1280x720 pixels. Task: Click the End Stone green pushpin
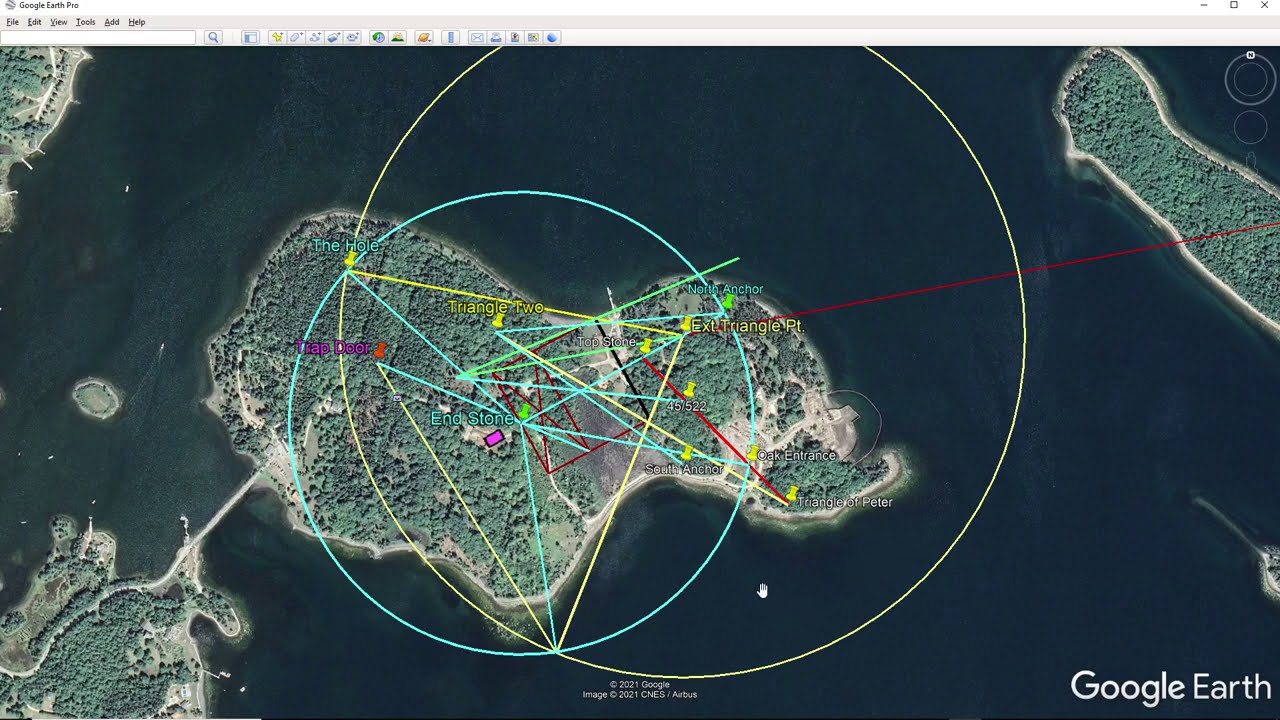(523, 411)
